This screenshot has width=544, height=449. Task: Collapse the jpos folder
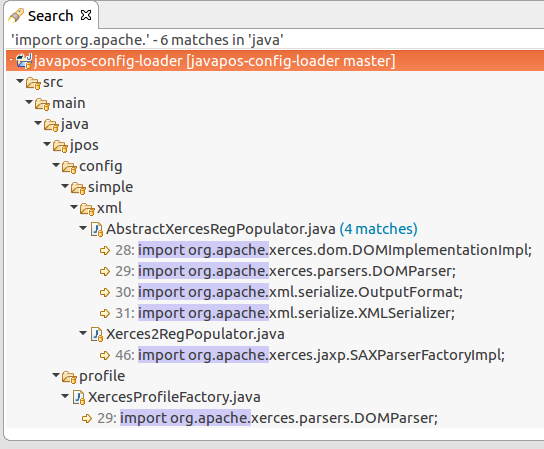47,144
